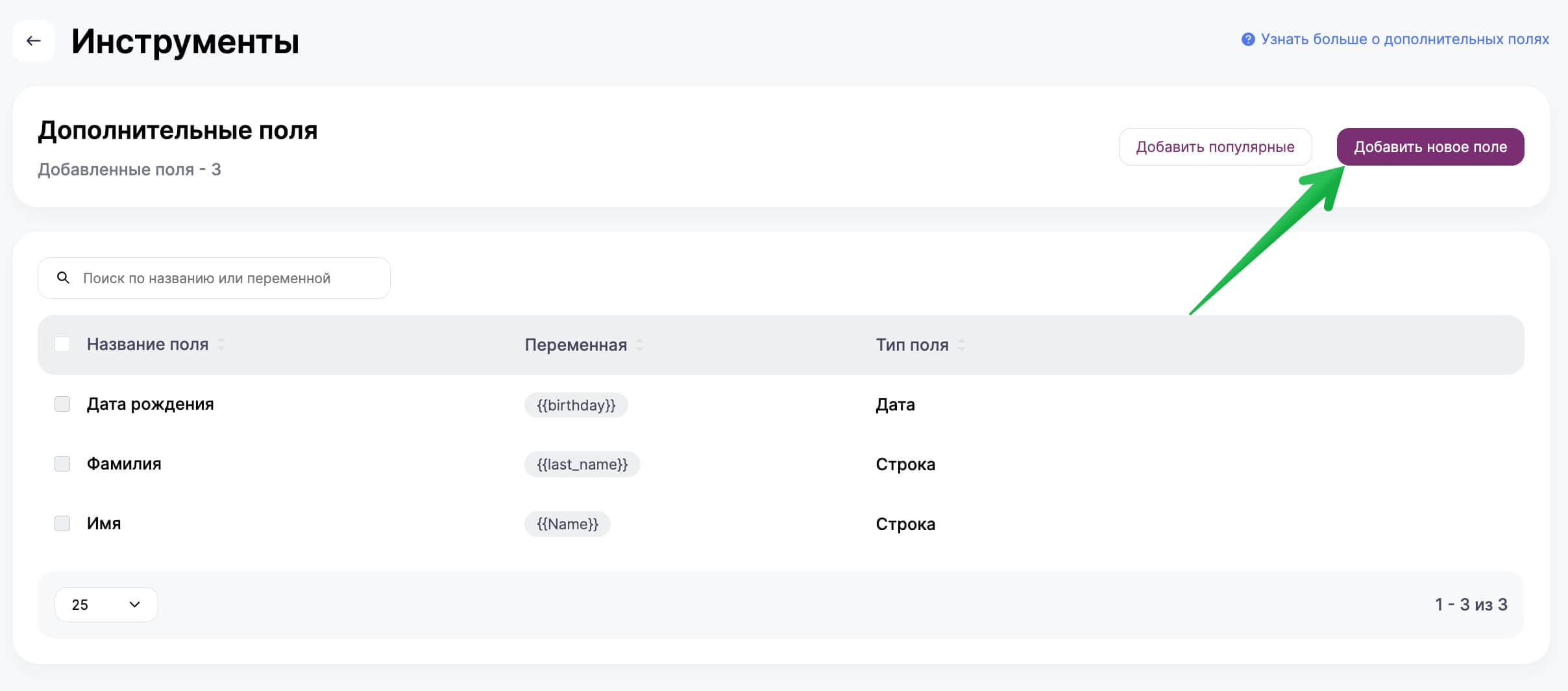Check the Имя row checkbox
The image size is (1568, 691).
coord(62,523)
